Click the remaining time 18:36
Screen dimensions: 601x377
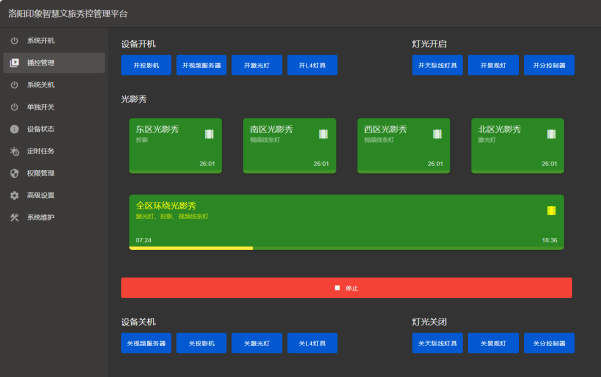pyautogui.click(x=549, y=240)
